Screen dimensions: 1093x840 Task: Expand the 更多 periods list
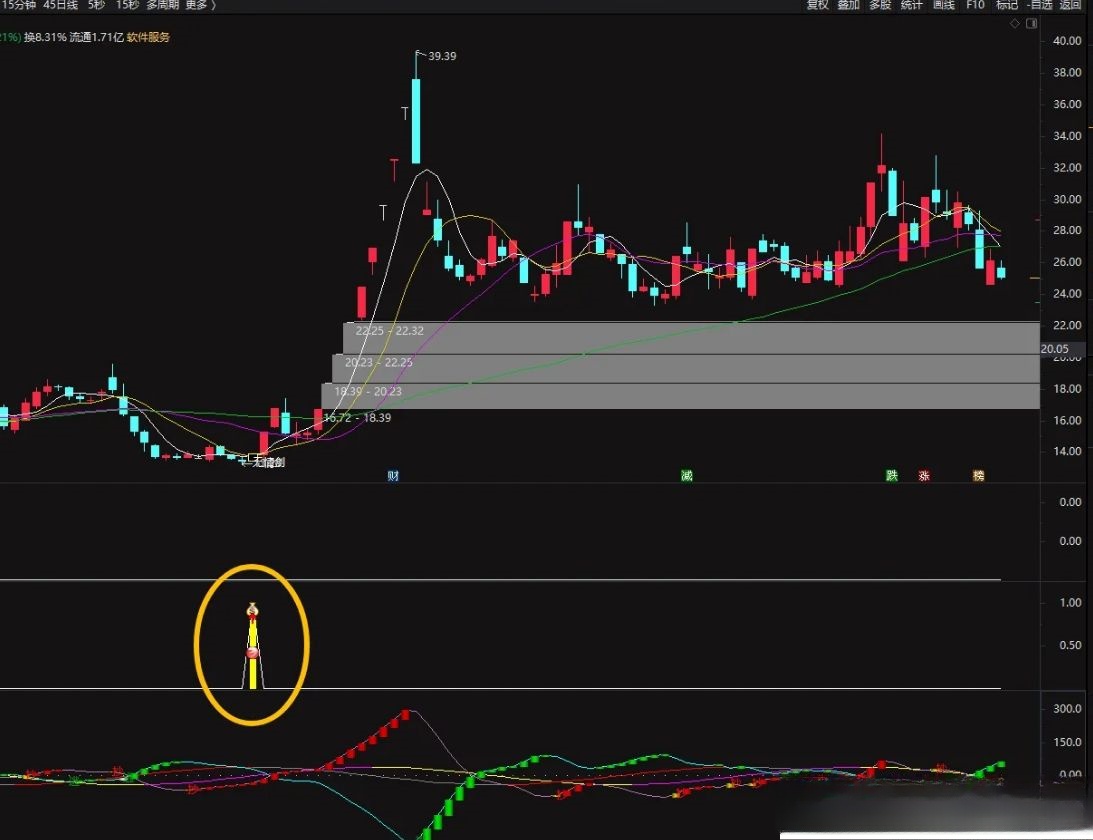pos(197,5)
